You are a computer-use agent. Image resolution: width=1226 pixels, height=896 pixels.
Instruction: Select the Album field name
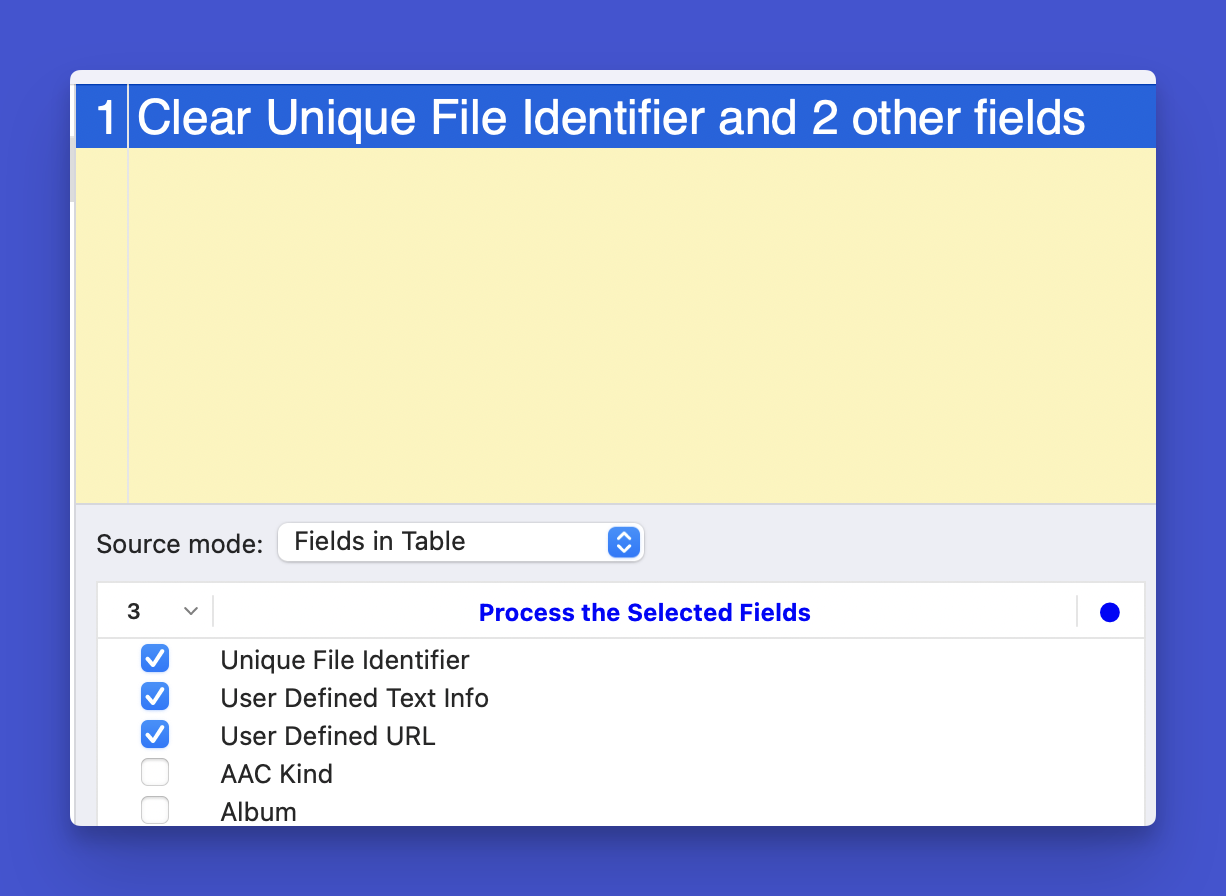[258, 811]
